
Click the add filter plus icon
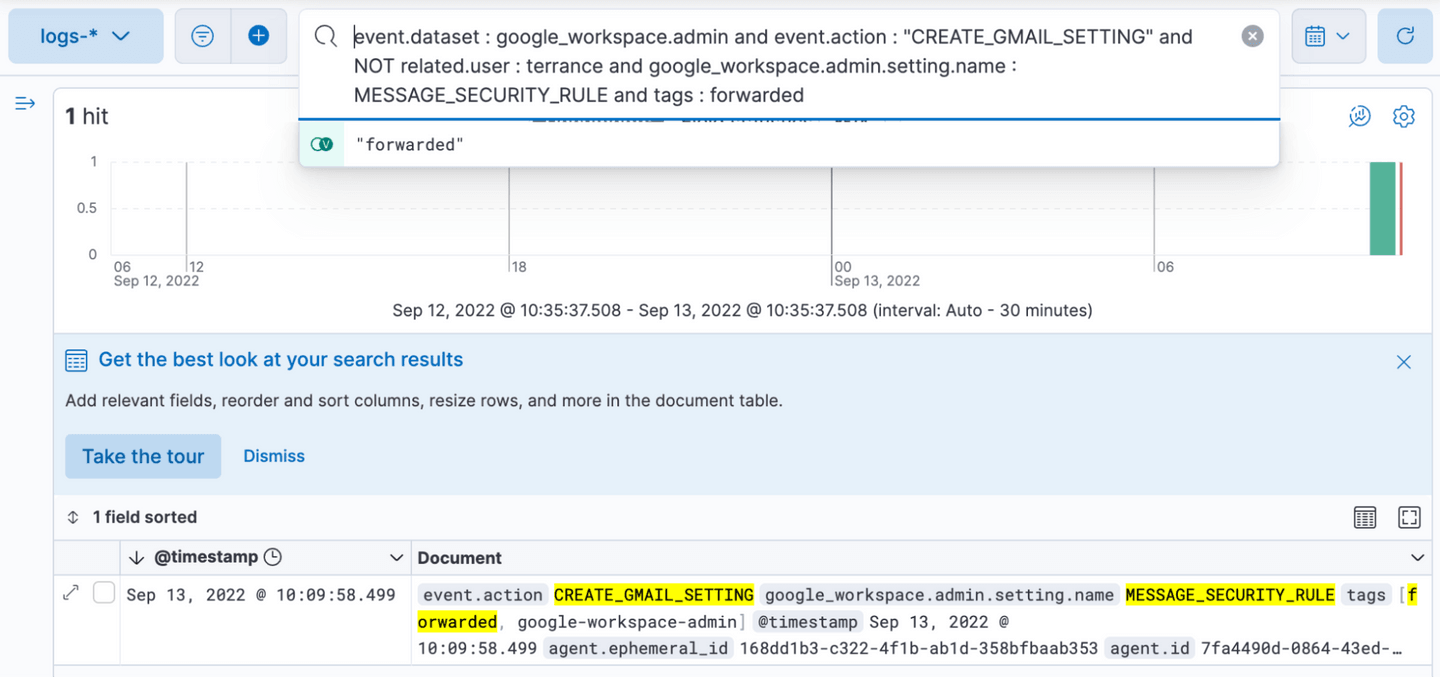(x=258, y=36)
